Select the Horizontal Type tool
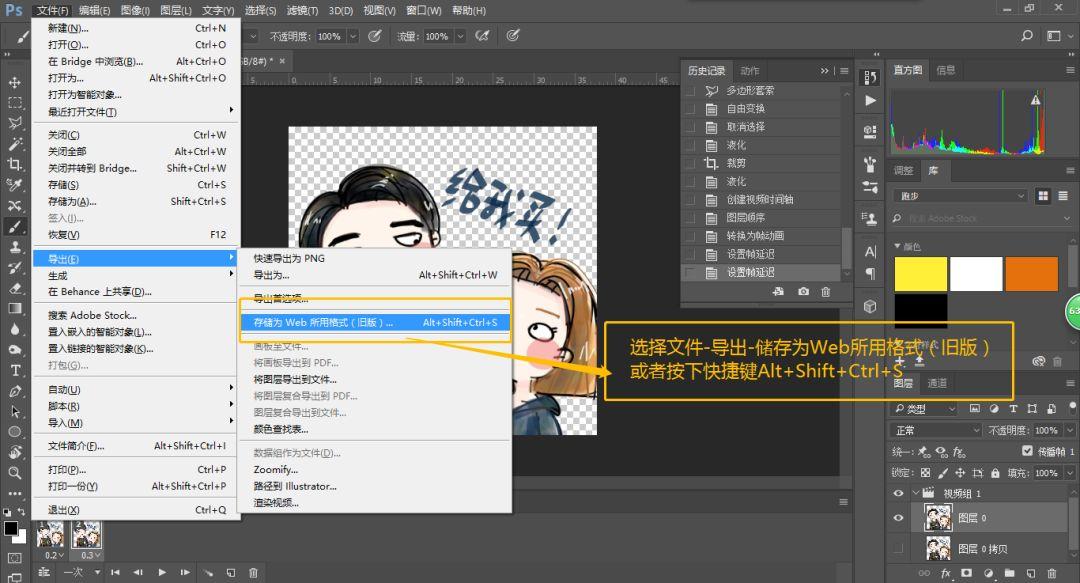The image size is (1080, 583). point(14,370)
